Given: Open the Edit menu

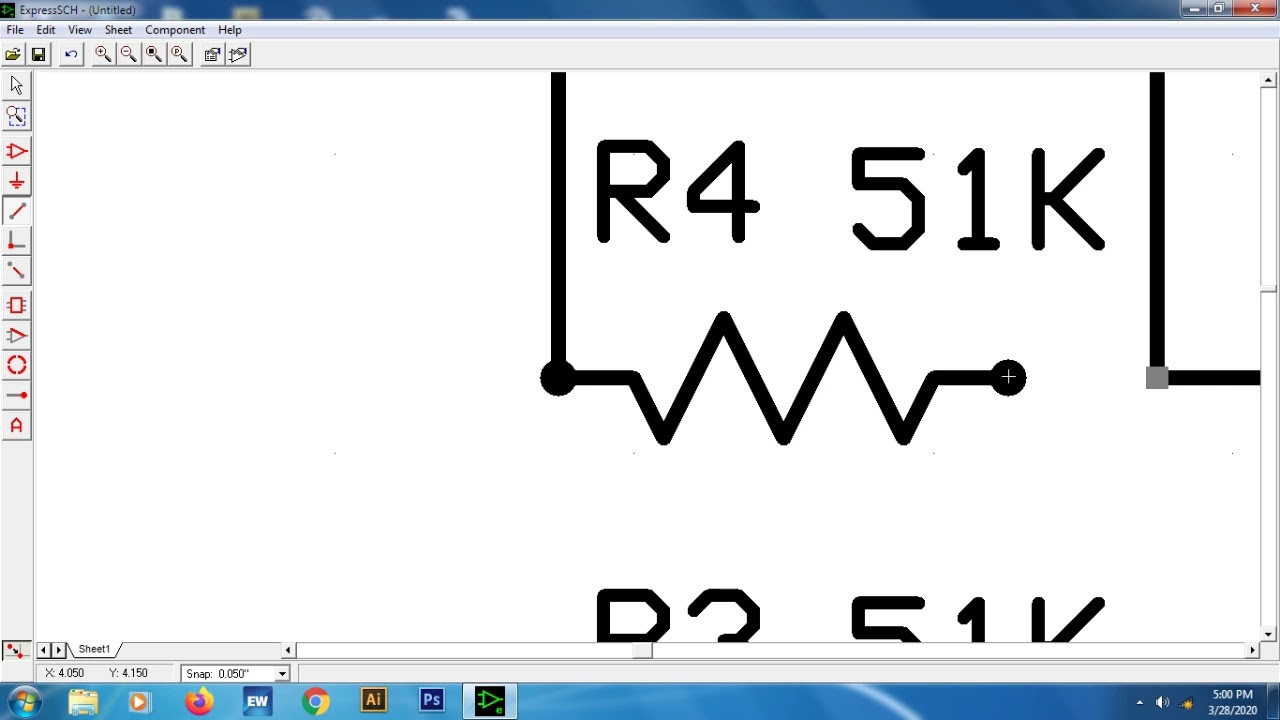Looking at the screenshot, I should point(46,30).
